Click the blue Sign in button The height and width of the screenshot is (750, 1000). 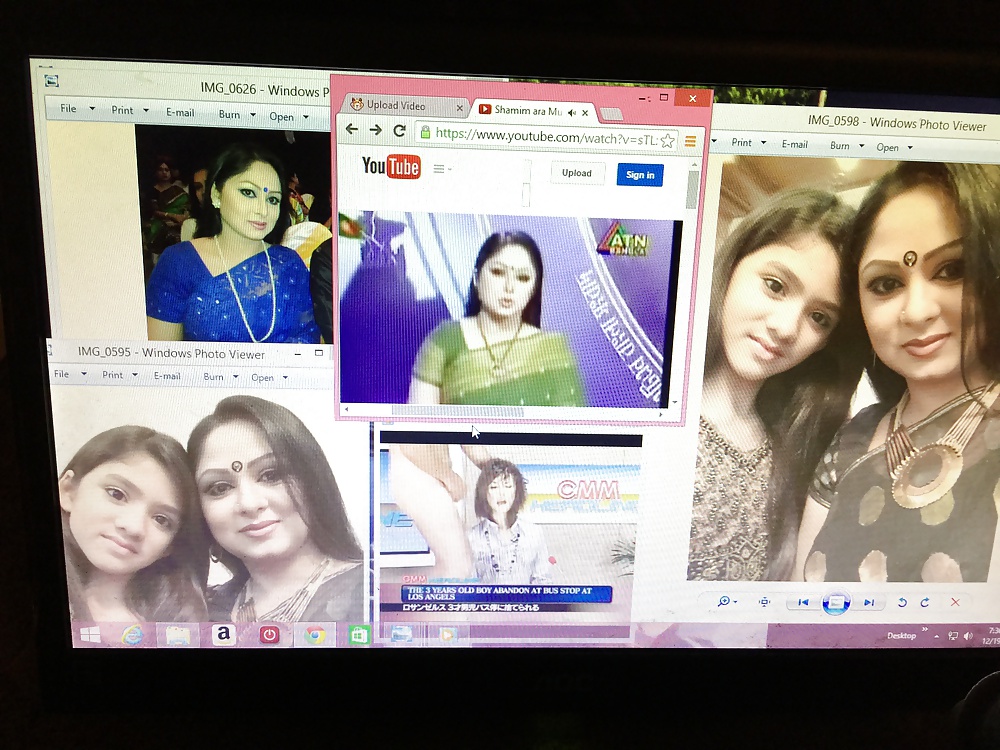(x=639, y=175)
